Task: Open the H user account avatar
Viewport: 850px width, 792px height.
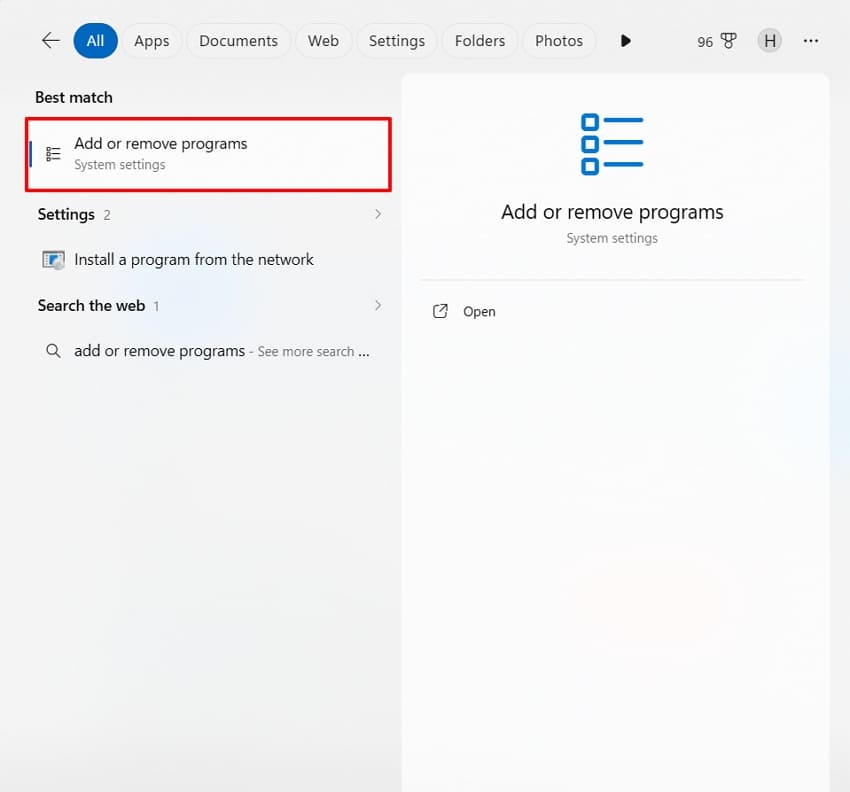Action: [770, 41]
